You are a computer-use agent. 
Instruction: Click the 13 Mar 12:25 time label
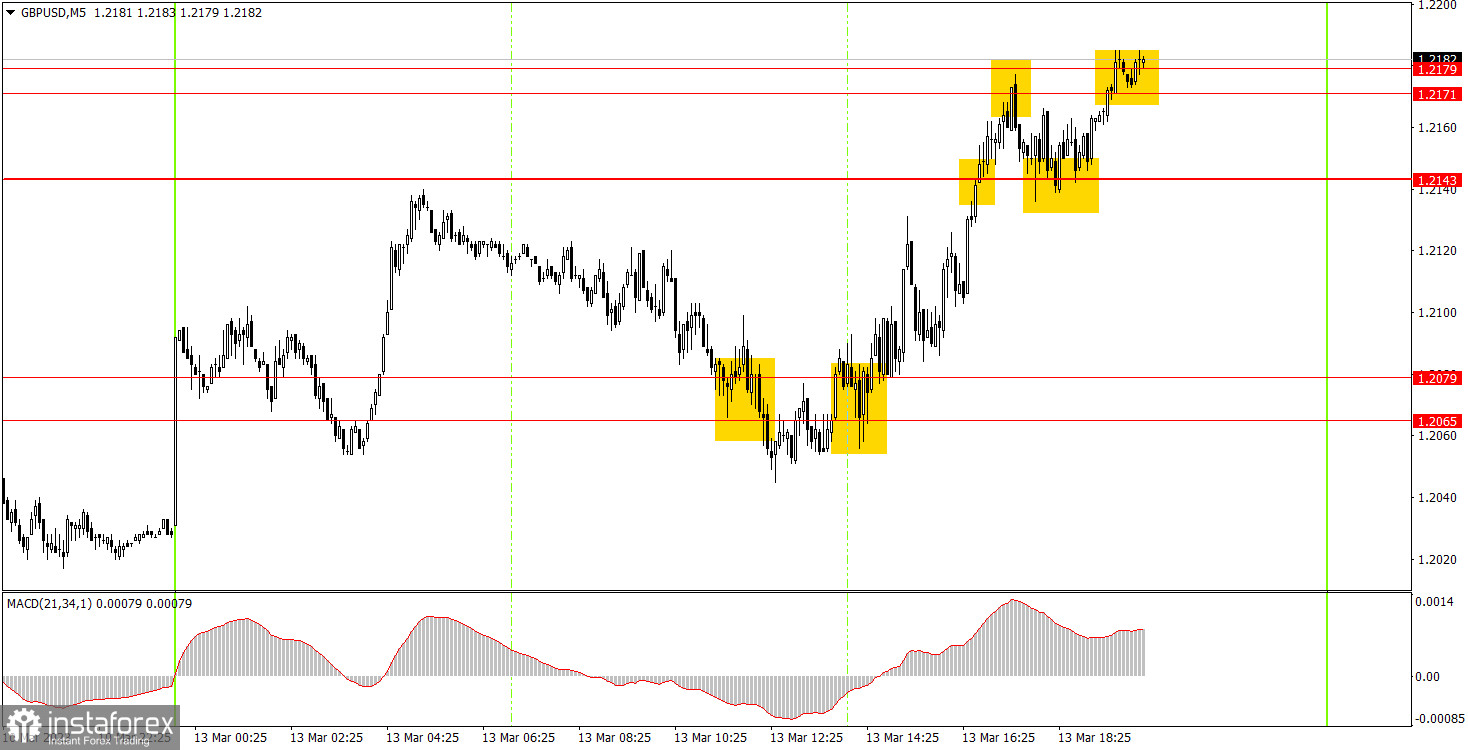click(x=807, y=738)
